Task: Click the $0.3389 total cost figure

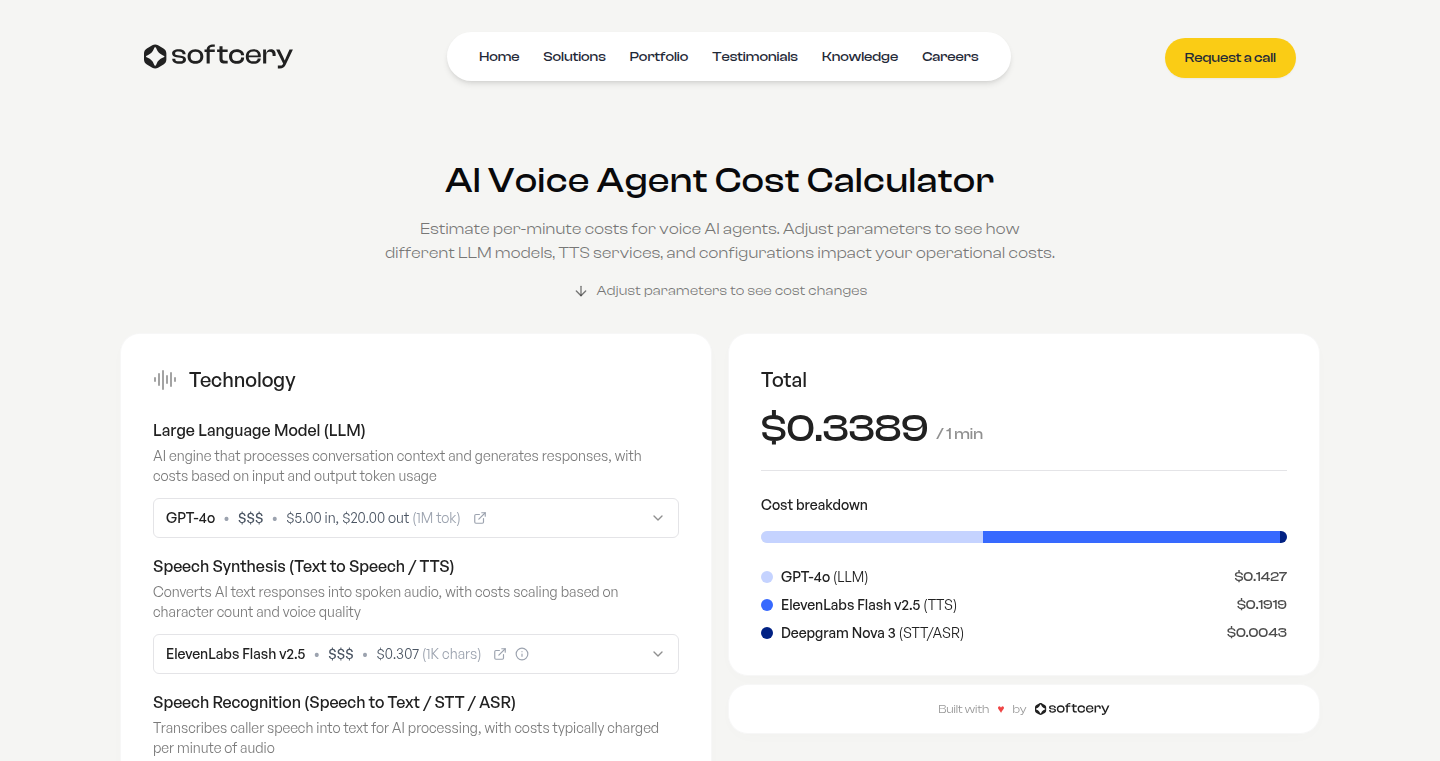Action: coord(844,428)
